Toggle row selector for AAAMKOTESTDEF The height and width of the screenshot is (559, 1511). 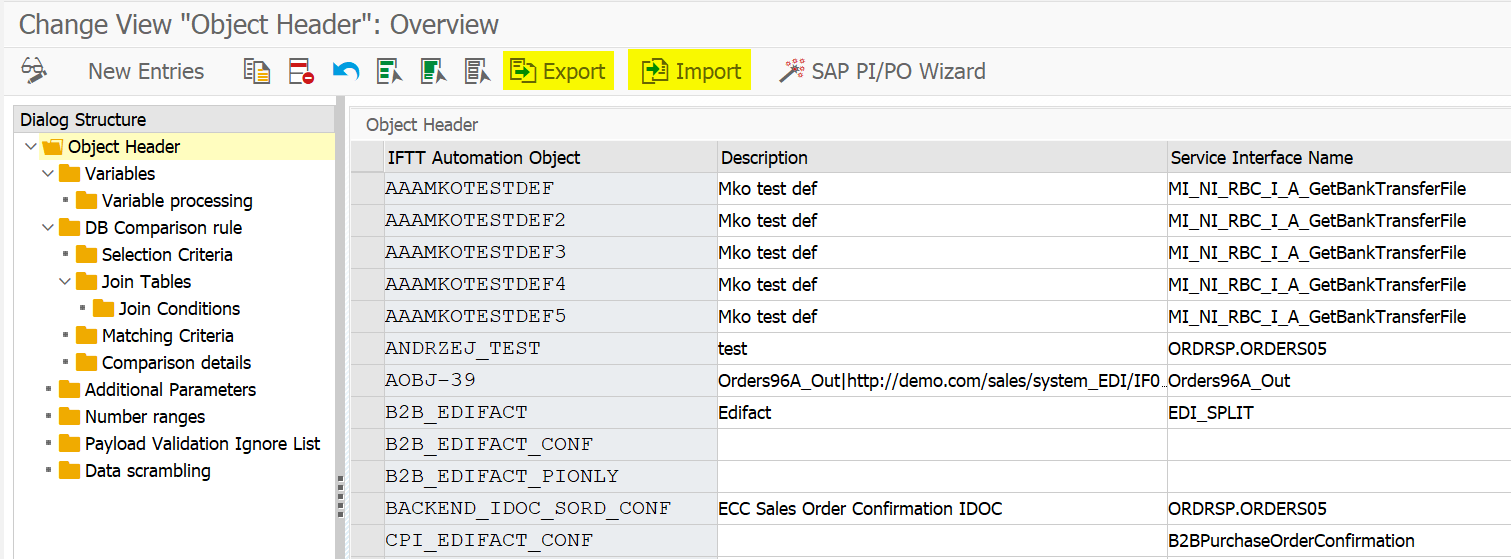[367, 188]
